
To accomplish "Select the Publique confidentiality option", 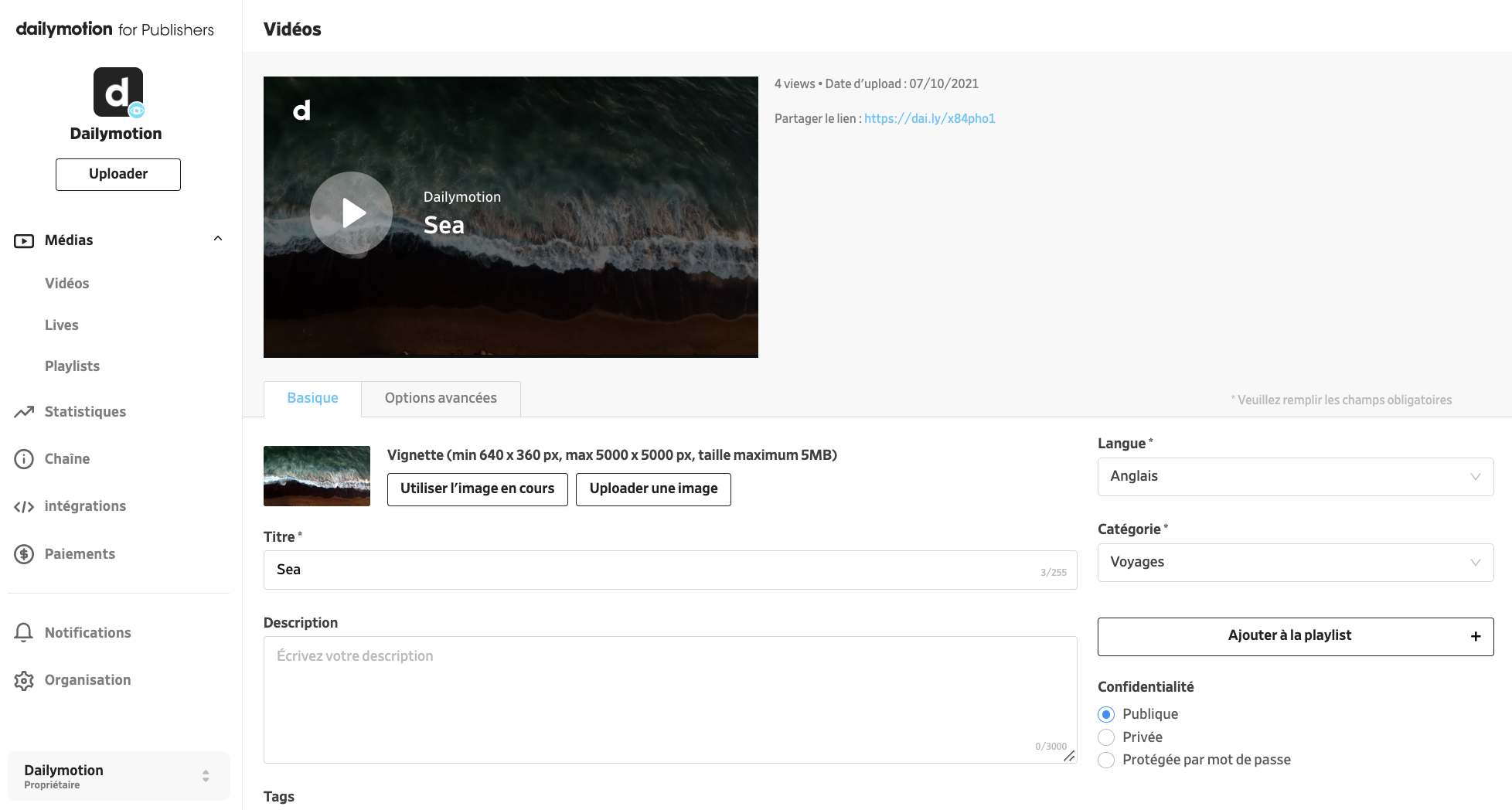I will tap(1106, 714).
